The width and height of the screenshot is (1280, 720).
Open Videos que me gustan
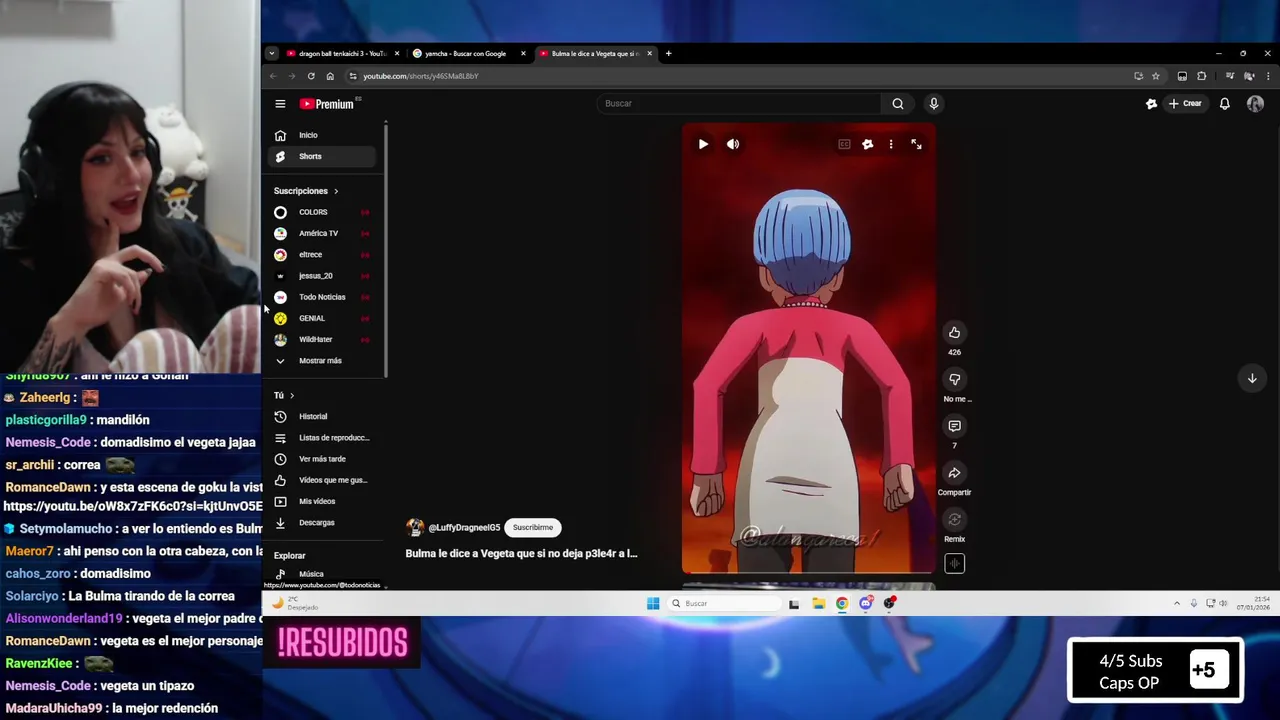pos(322,480)
